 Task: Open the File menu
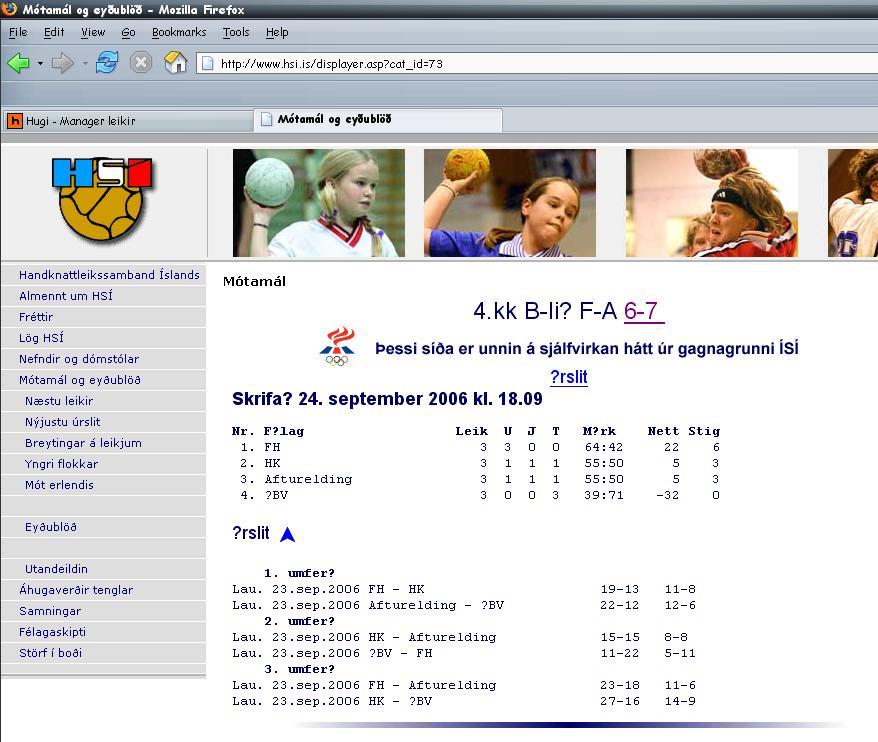18,32
